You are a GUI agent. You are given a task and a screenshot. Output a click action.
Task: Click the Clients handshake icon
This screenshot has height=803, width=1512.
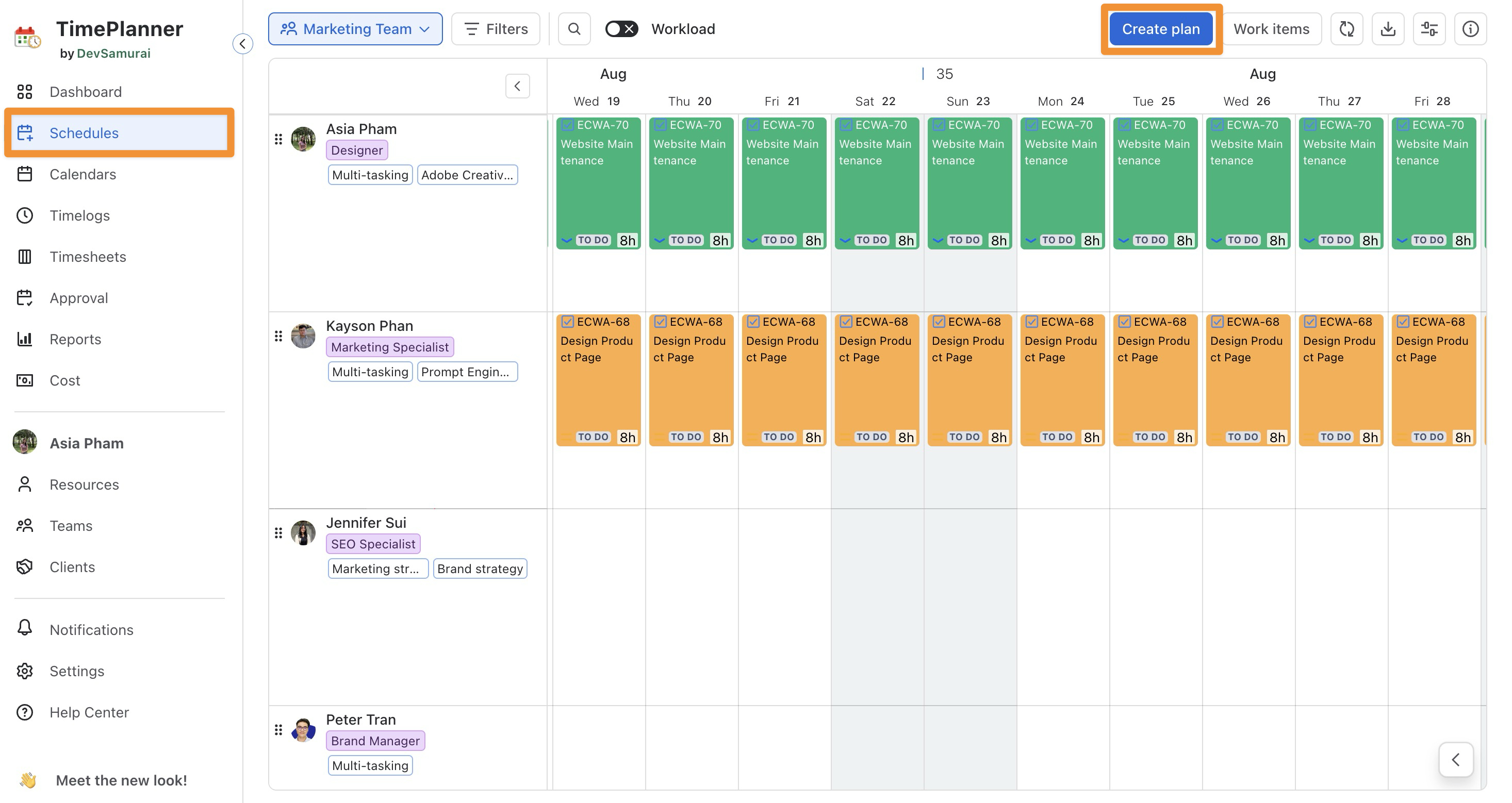click(25, 566)
